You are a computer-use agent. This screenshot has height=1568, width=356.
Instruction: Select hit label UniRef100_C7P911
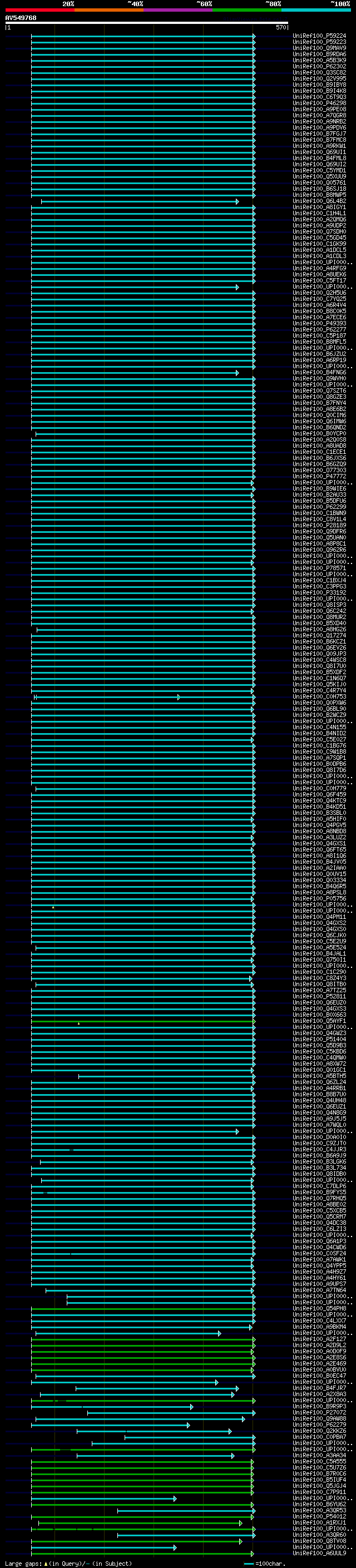[319, 1492]
